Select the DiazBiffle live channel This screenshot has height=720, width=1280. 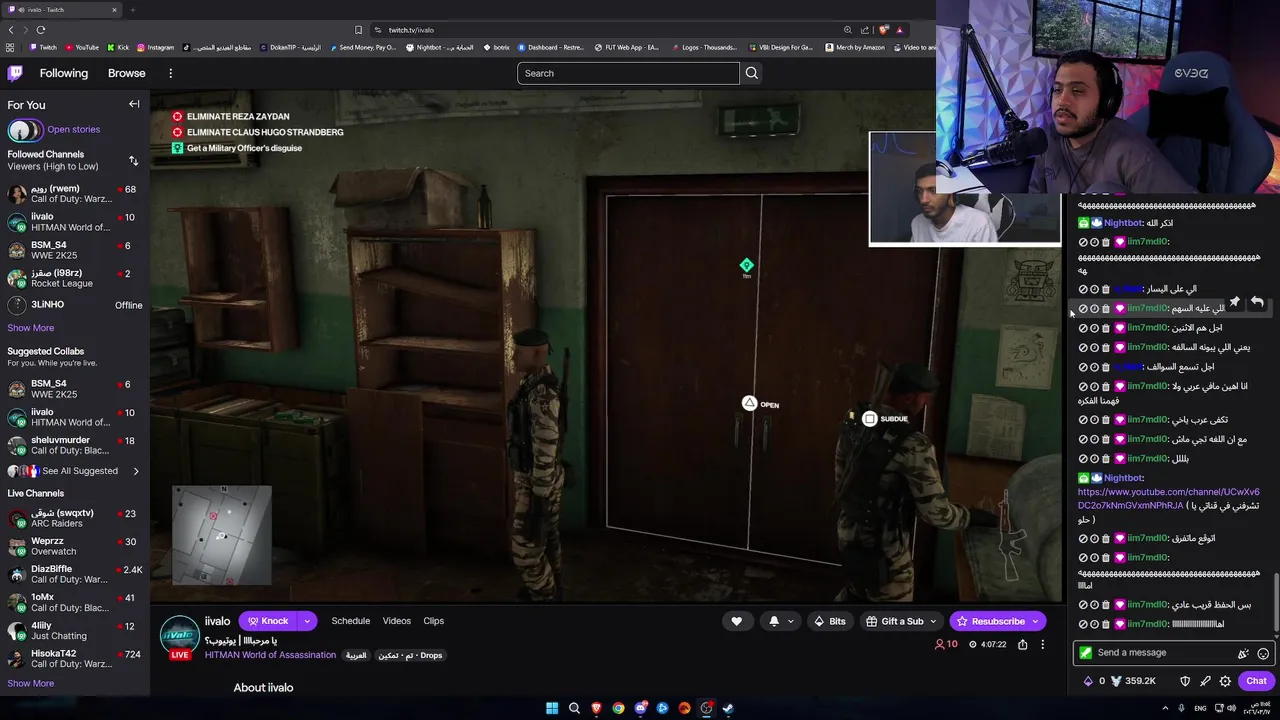(x=75, y=574)
